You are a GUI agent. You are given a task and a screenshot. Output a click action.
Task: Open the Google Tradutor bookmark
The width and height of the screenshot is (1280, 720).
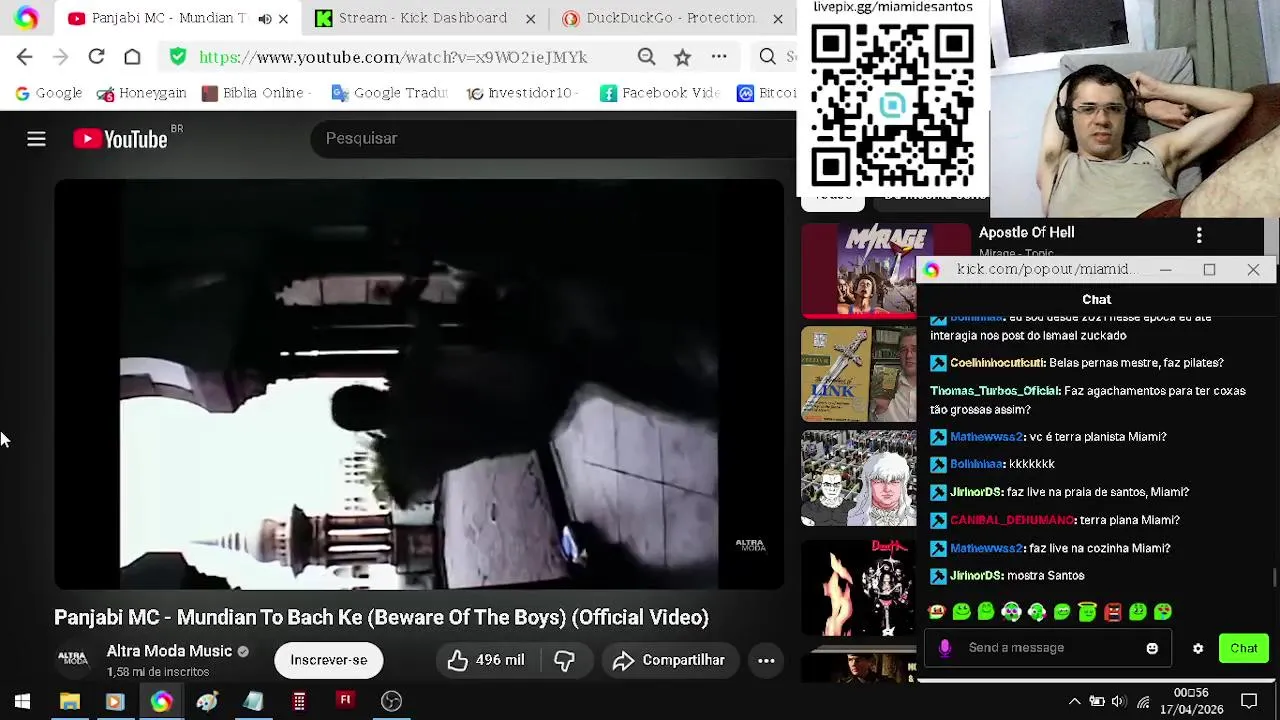390,93
